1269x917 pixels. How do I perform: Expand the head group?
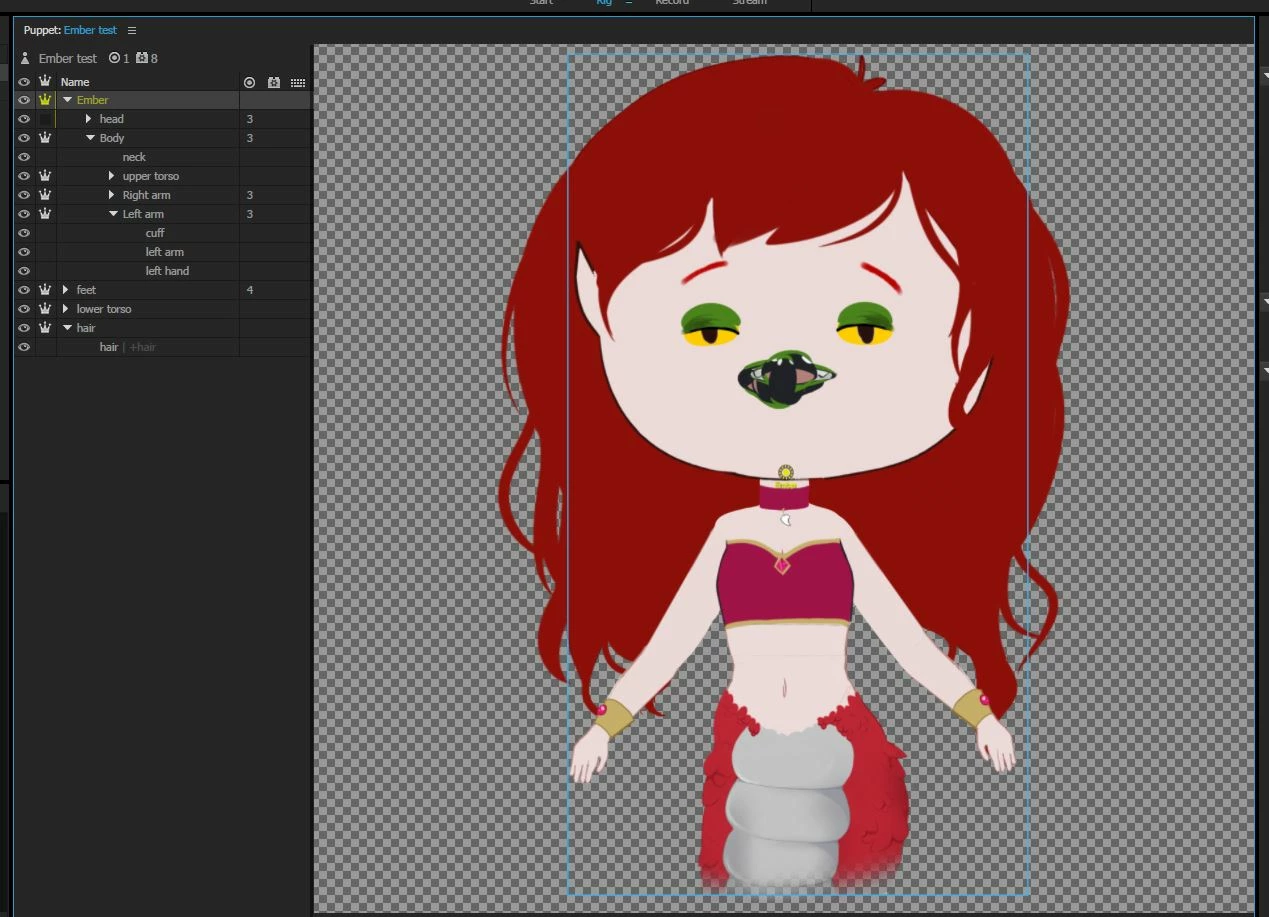click(x=89, y=119)
